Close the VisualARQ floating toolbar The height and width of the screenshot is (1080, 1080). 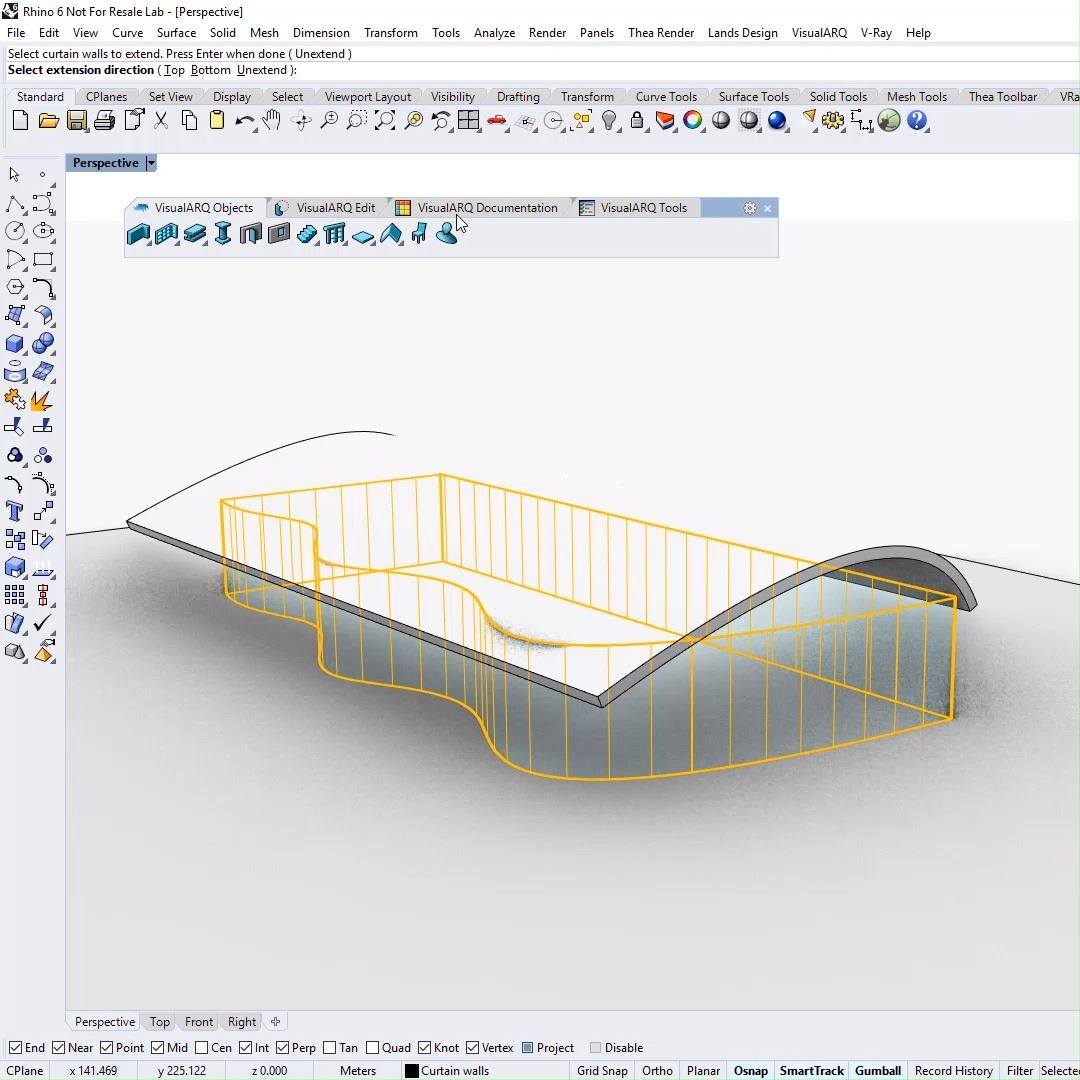[x=767, y=208]
